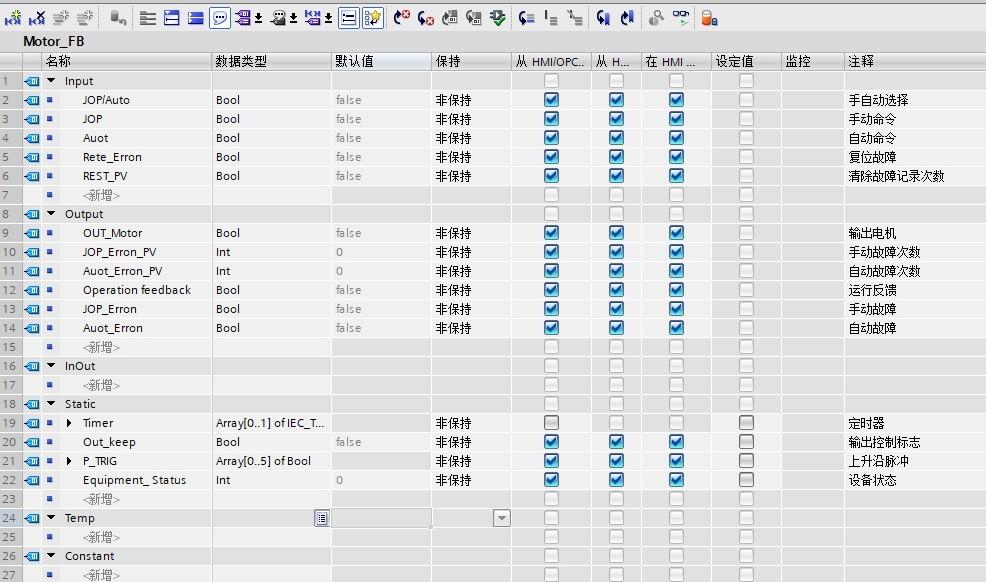
Task: Click the reset start values database icon
Action: 118,18
